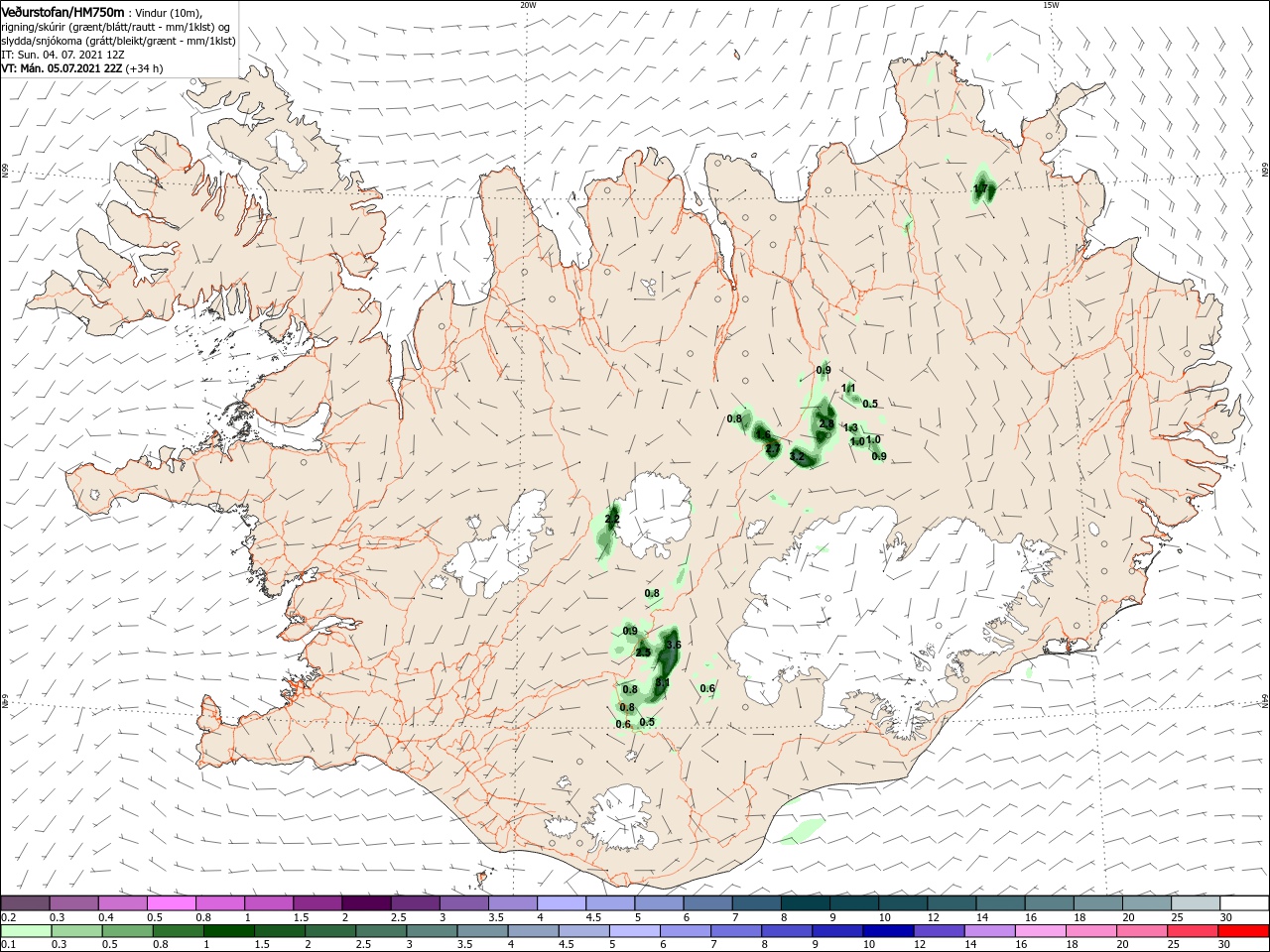The image size is (1270, 952).
Task: Click the 15W longitude label
Action: click(x=1051, y=5)
